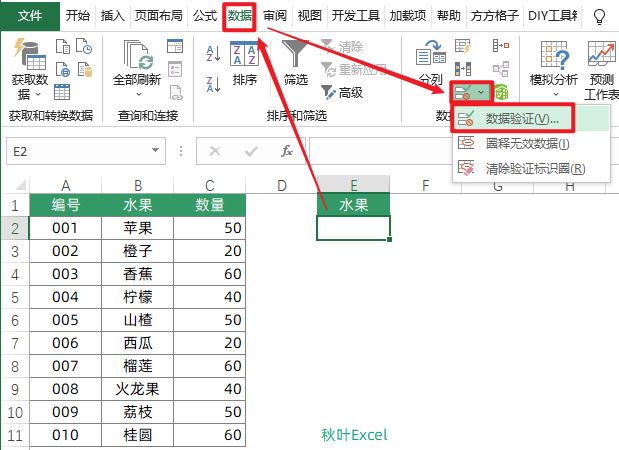Click the Flash Fill icon with lightning bolt
The image size is (619, 450).
click(x=462, y=46)
